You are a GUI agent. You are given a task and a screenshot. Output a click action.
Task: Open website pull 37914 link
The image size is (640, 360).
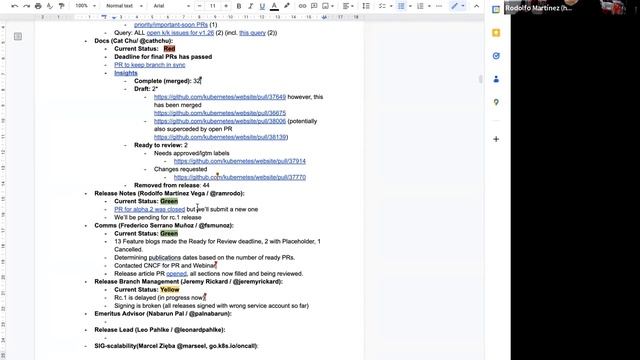[x=240, y=161]
